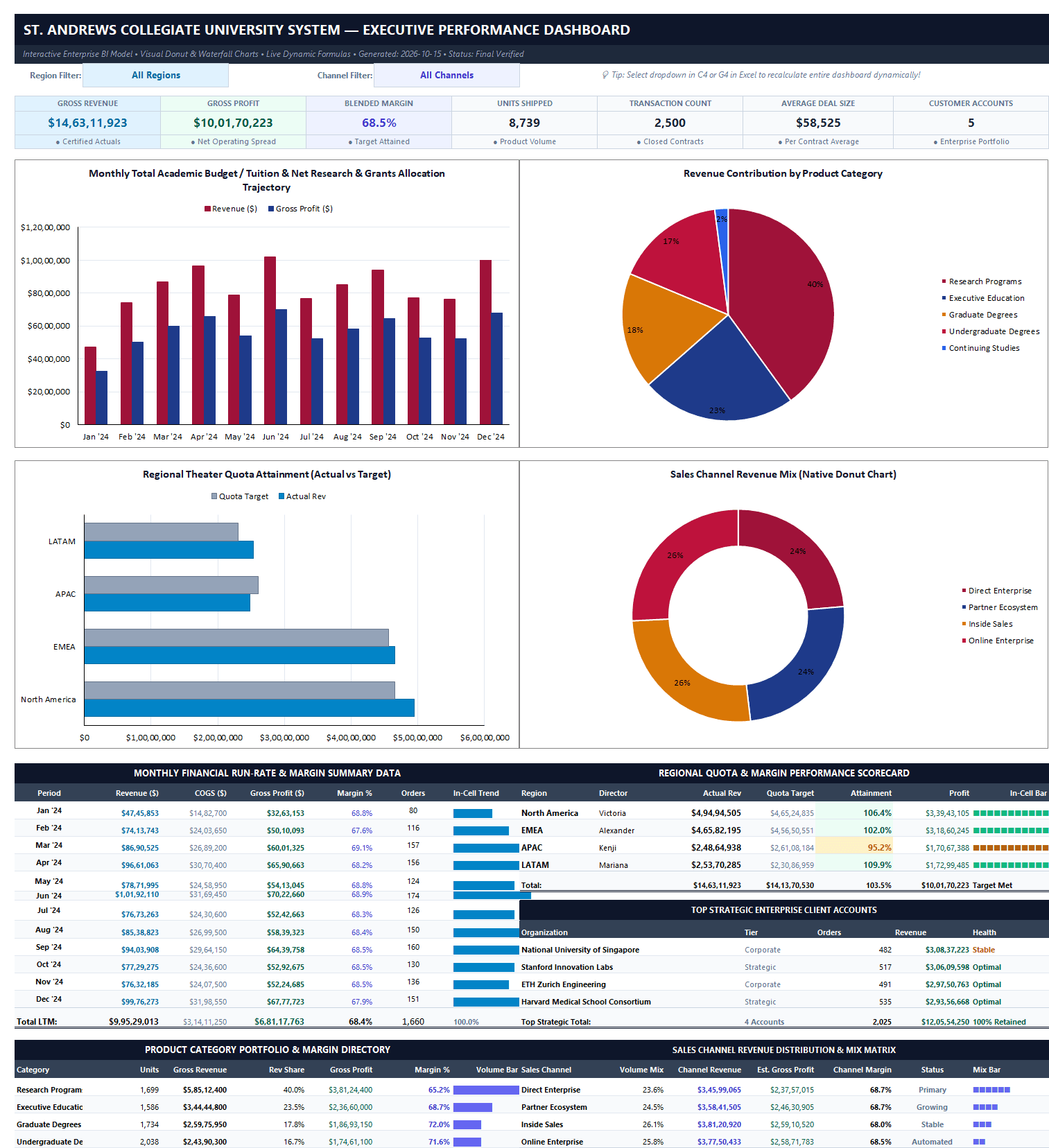Screen dimensions: 1049x1148
Task: Click the Direct Enterprise mix bar
Action: [x=991, y=1090]
